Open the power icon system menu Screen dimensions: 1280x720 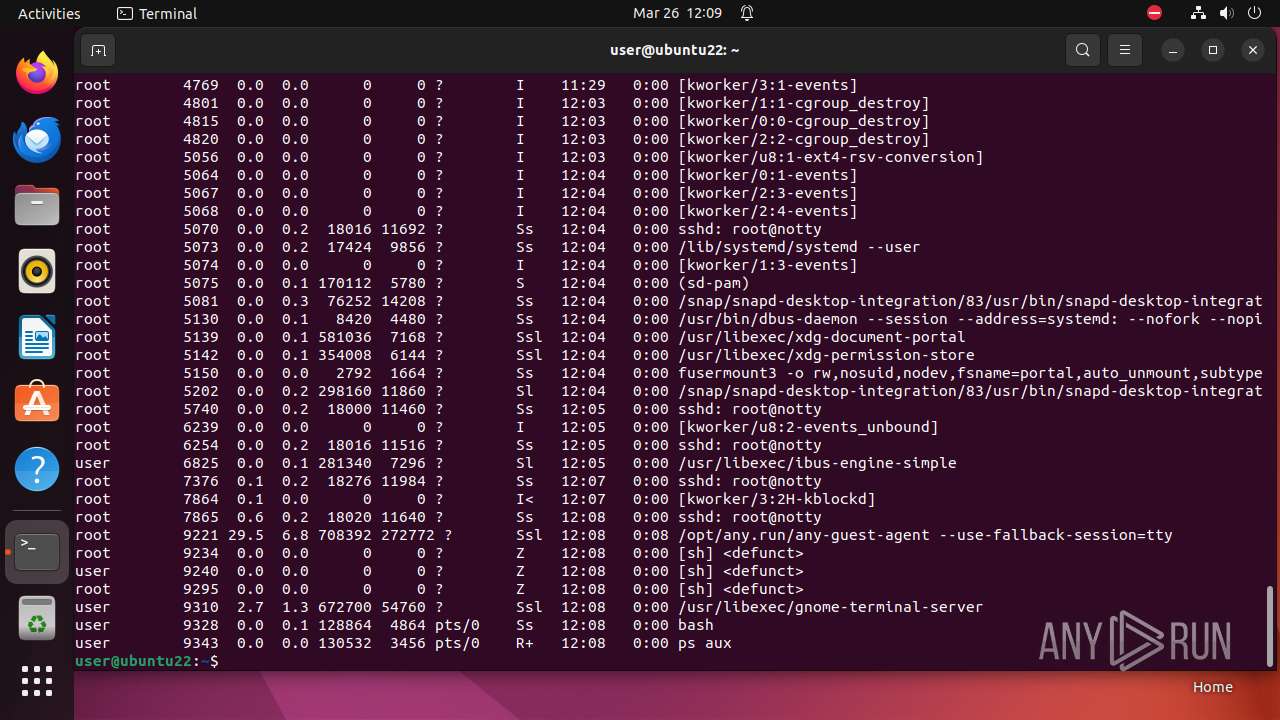[1254, 13]
